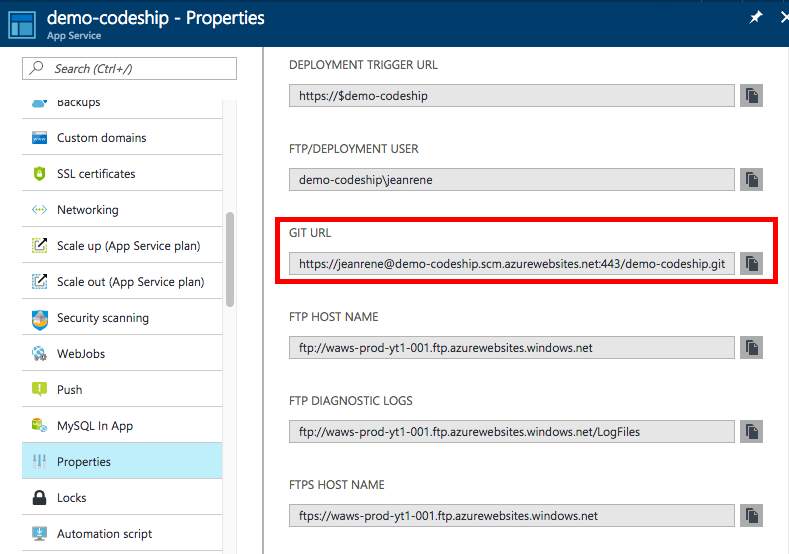Click the FTP Host Name field
789x554 pixels.
(512, 348)
